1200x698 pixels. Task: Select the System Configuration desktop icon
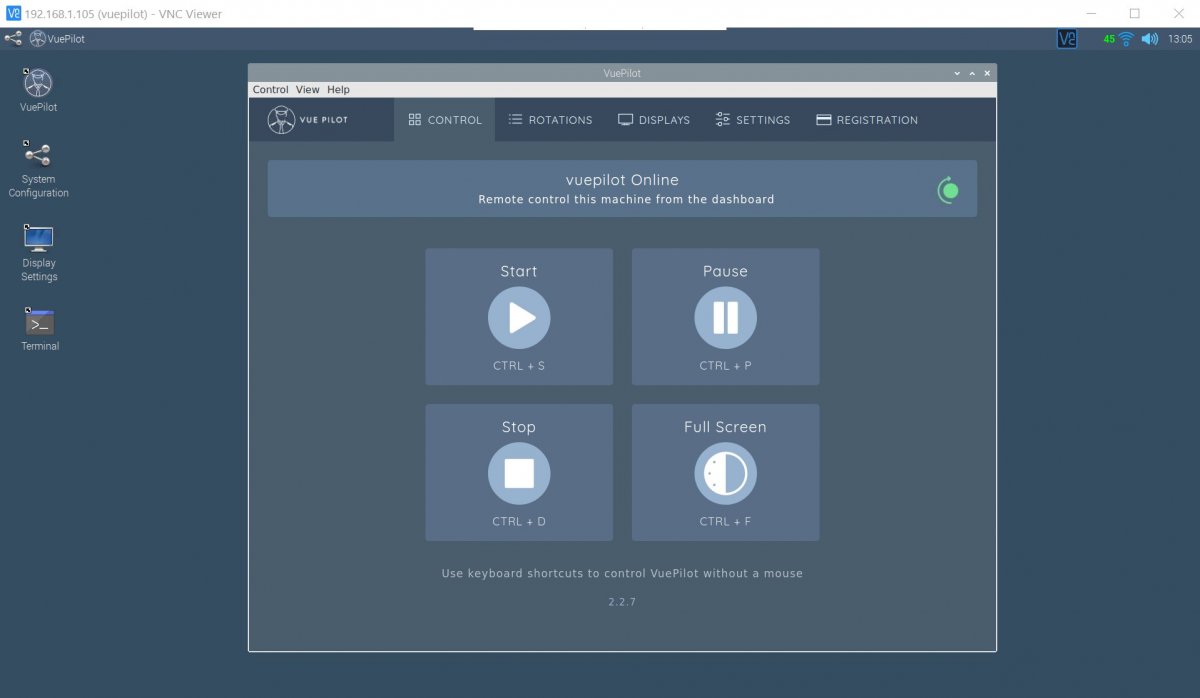coord(38,169)
